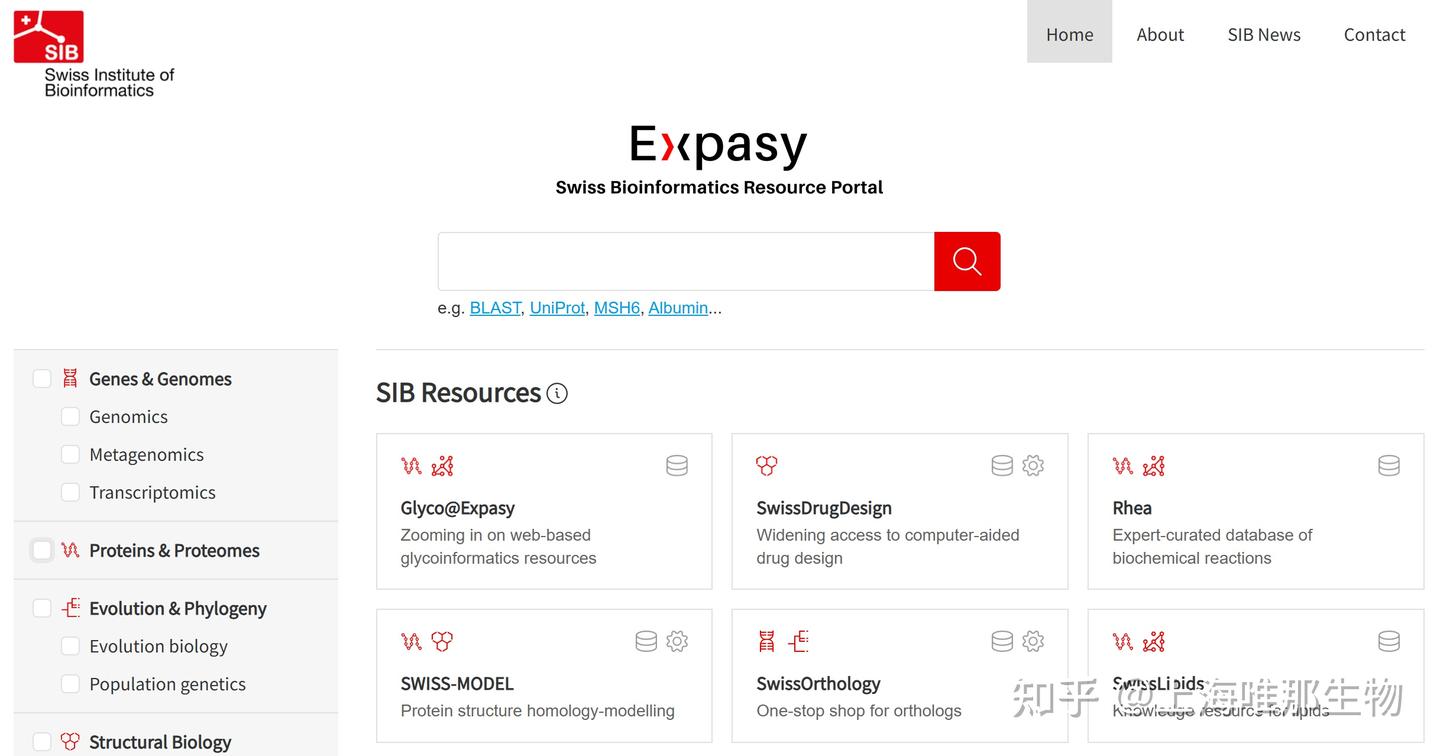This screenshot has height=756, width=1440.
Task: Enable the Metagenomics filter checkbox
Action: coord(70,454)
